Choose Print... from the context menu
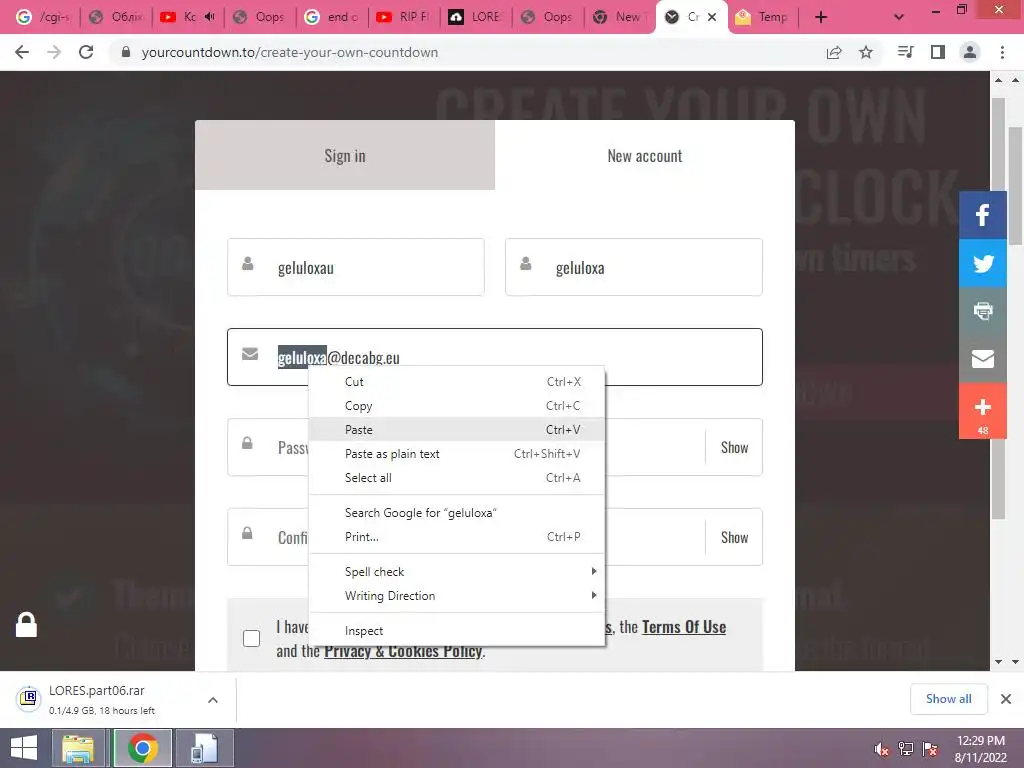Viewport: 1024px width, 768px height. coord(456,536)
